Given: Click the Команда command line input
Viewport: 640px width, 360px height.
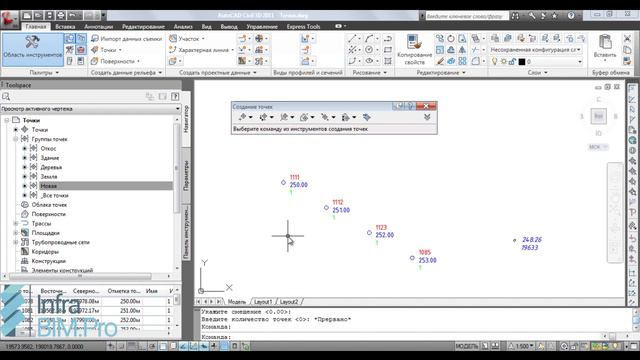Looking at the screenshot, I should pos(416,337).
